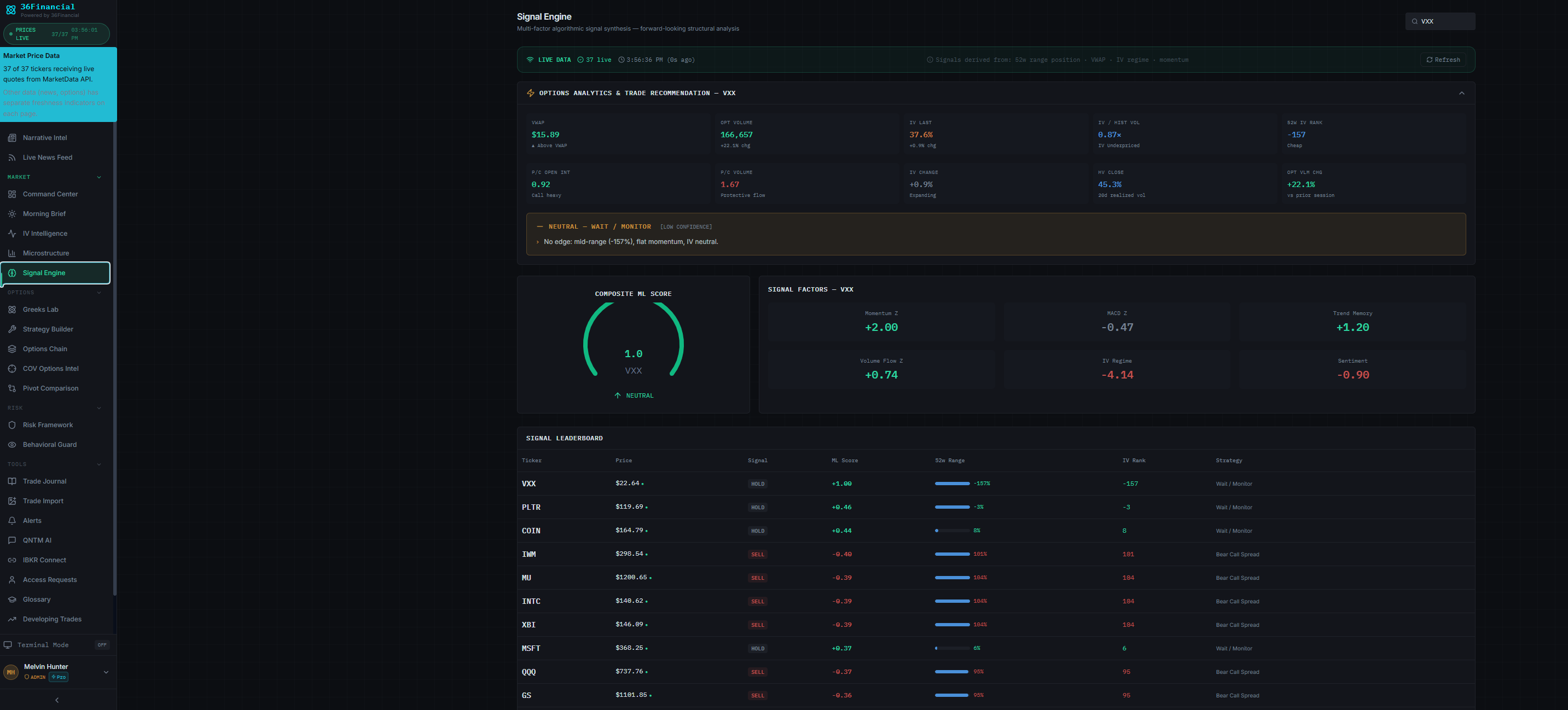This screenshot has width=1568, height=710.
Task: Collapse Options Analytics panel chevron
Action: (1461, 93)
